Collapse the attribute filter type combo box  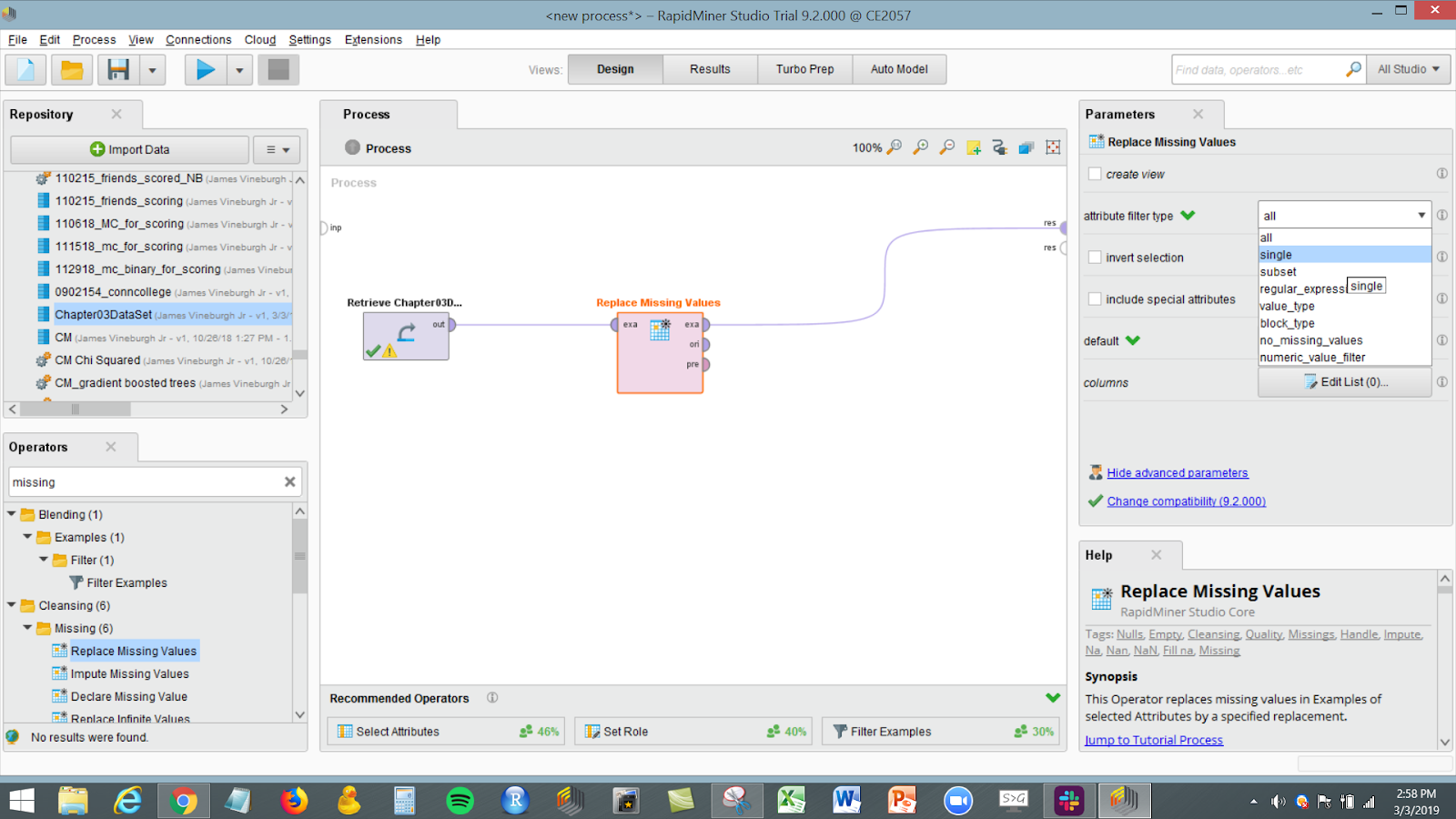pyautogui.click(x=1421, y=216)
